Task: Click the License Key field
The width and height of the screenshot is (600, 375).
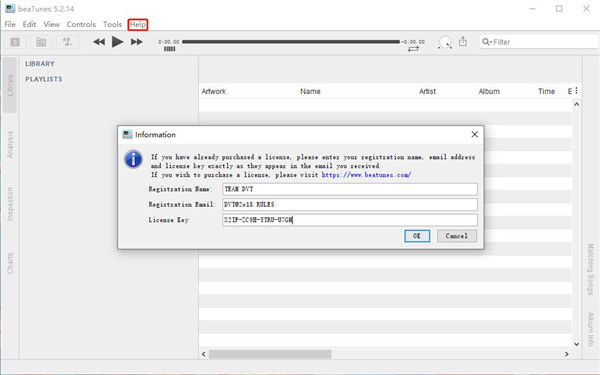Action: coord(350,220)
